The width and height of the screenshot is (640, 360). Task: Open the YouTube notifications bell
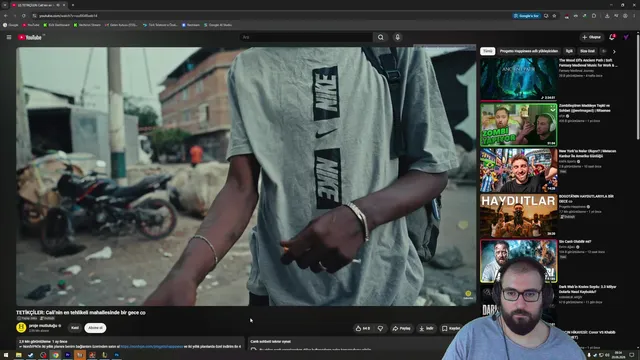pyautogui.click(x=612, y=37)
